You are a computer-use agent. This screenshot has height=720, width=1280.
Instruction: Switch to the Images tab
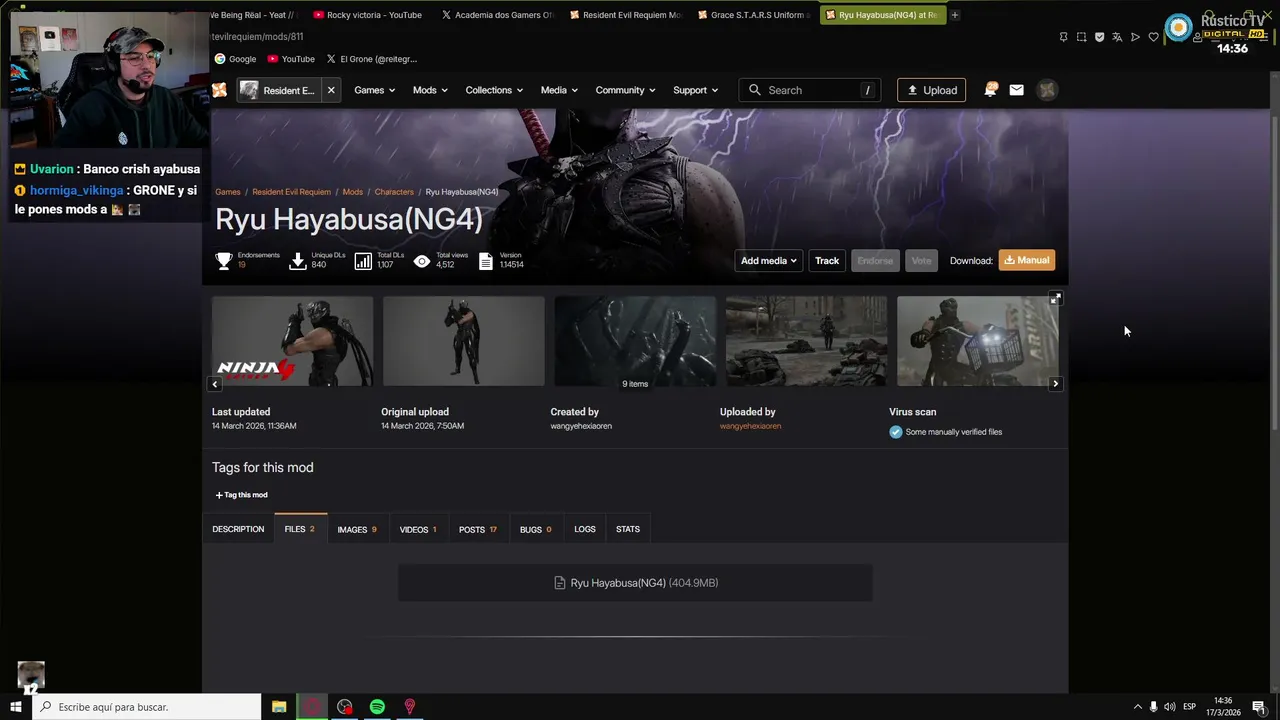pyautogui.click(x=357, y=529)
